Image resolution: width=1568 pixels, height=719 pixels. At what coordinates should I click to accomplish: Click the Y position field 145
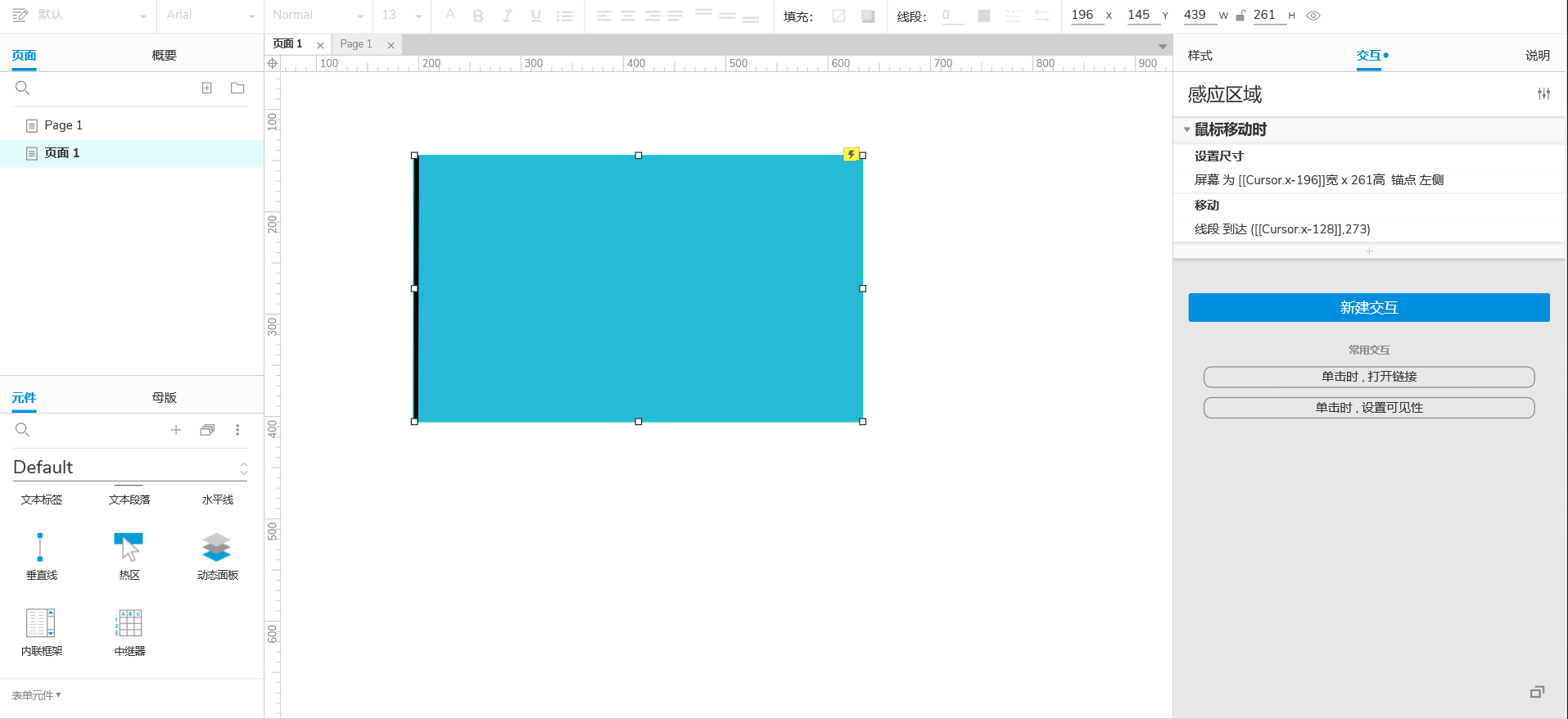click(x=1143, y=15)
